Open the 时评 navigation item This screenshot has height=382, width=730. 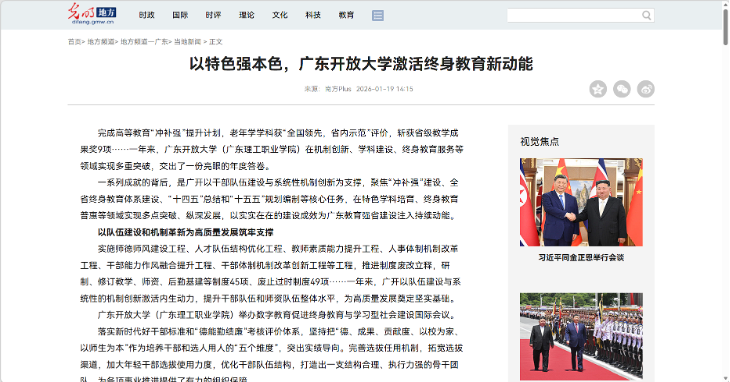coord(213,15)
